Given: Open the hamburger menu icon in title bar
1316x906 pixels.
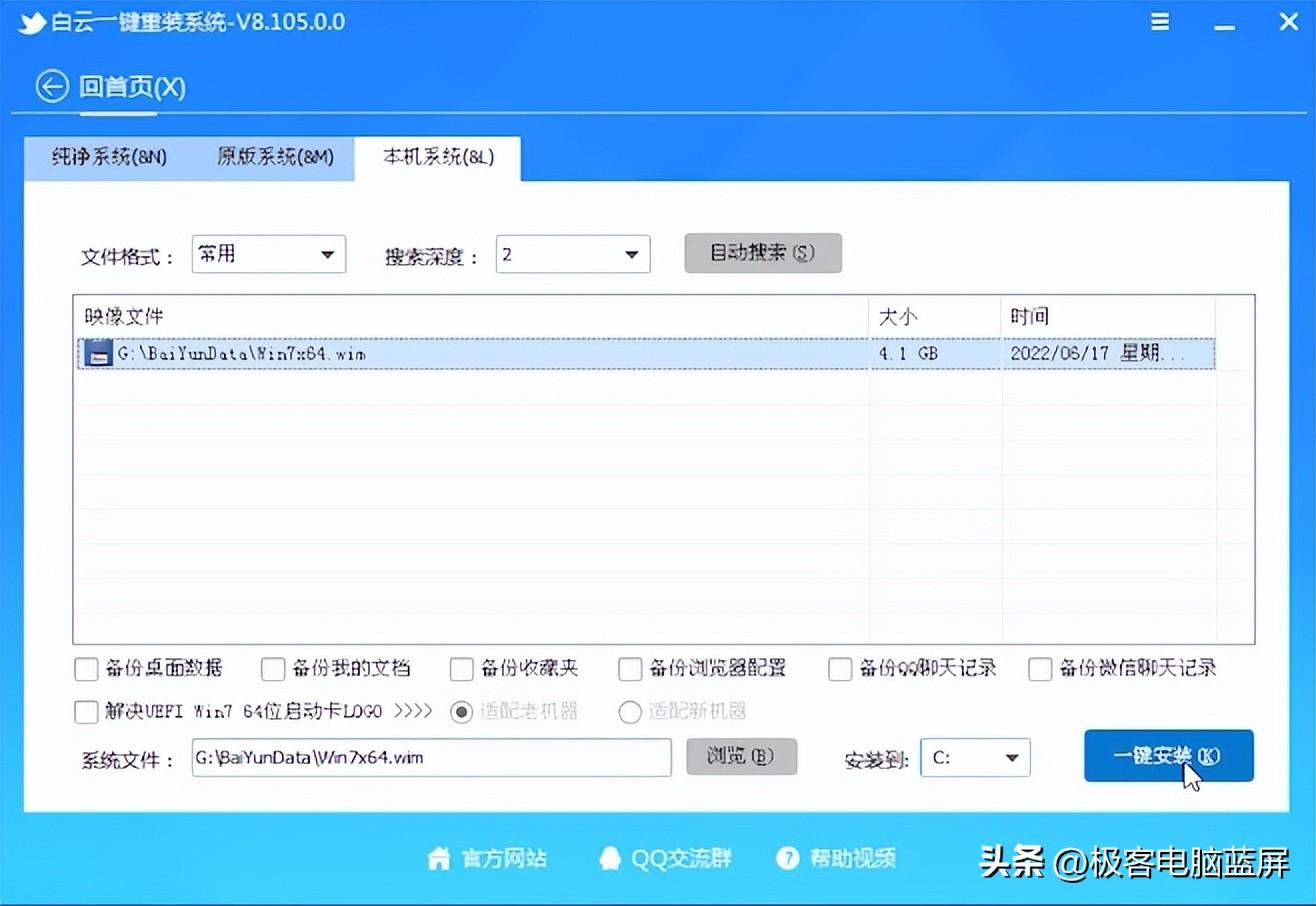Looking at the screenshot, I should click(x=1160, y=22).
